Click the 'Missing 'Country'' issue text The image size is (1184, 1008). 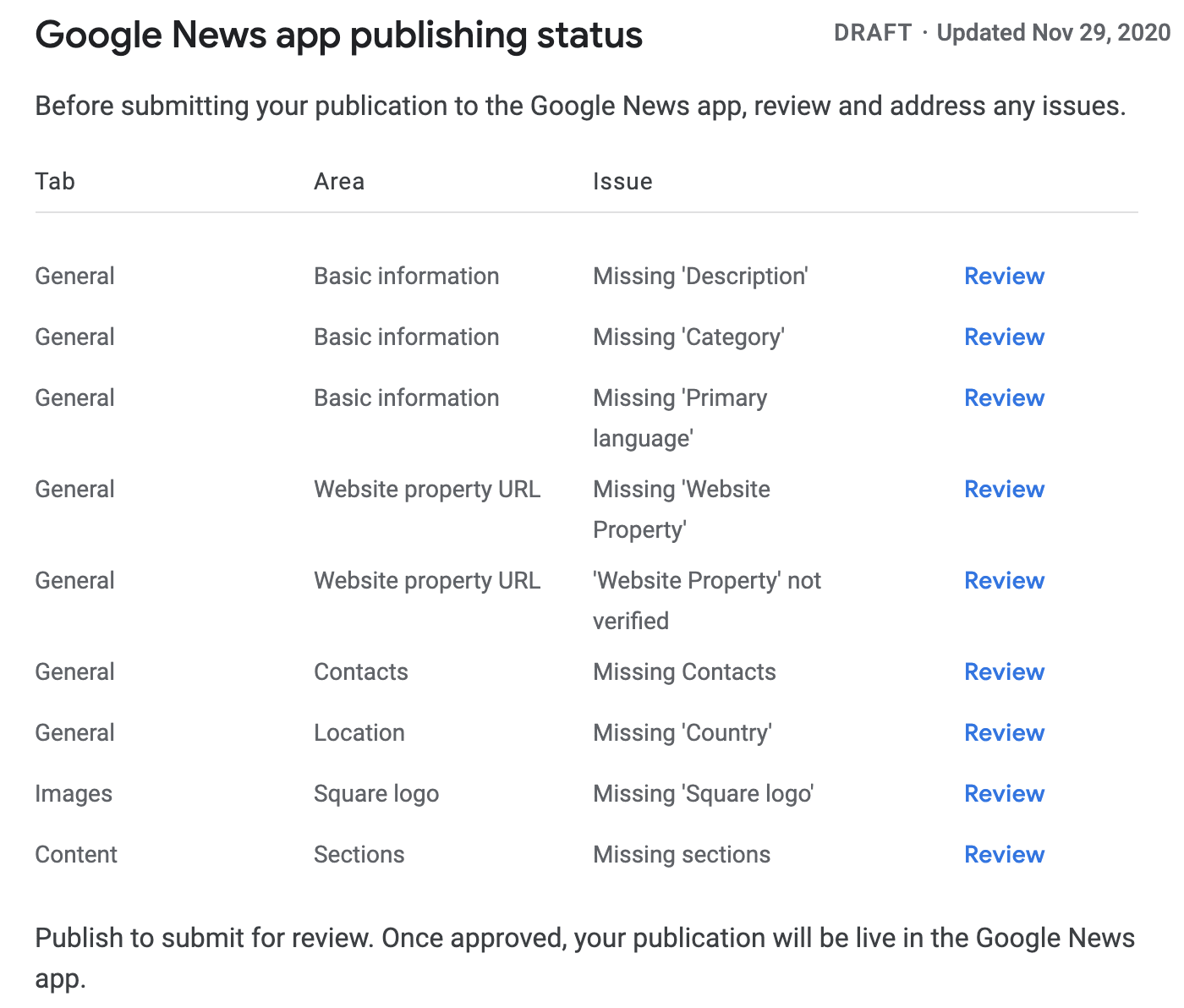(x=682, y=733)
